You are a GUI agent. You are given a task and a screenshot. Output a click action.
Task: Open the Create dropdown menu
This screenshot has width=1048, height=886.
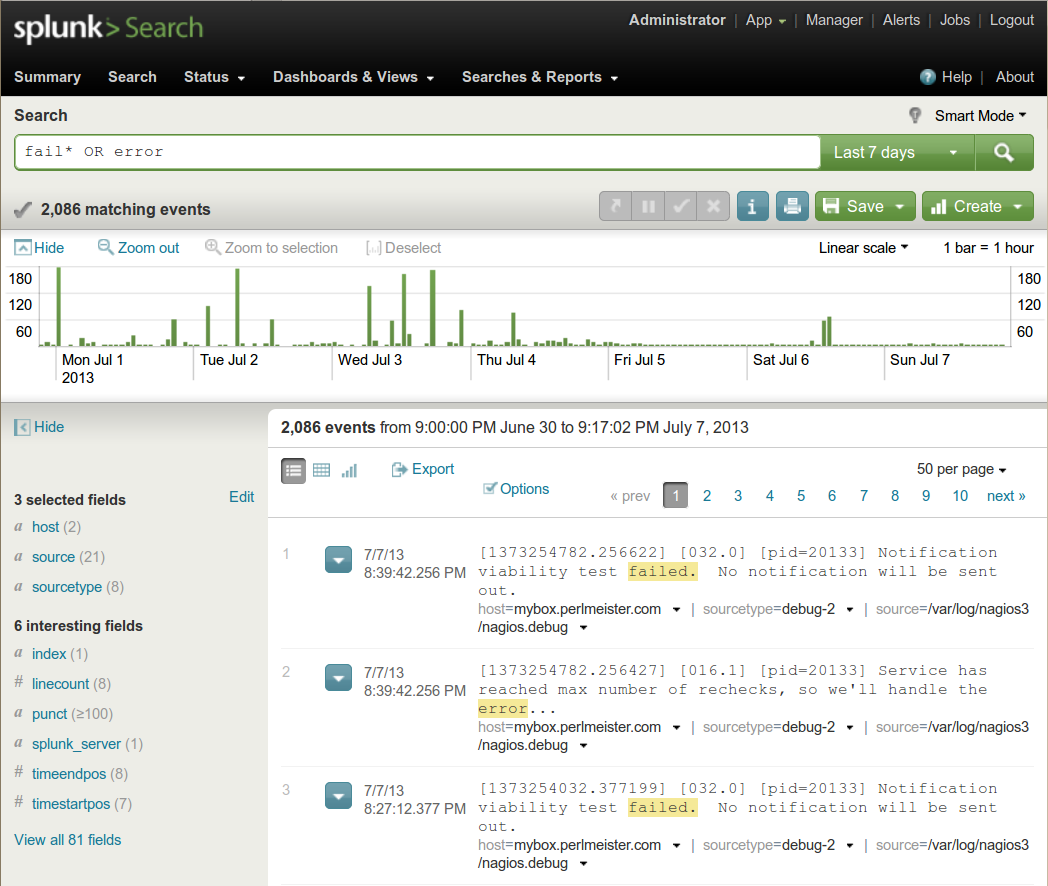978,206
